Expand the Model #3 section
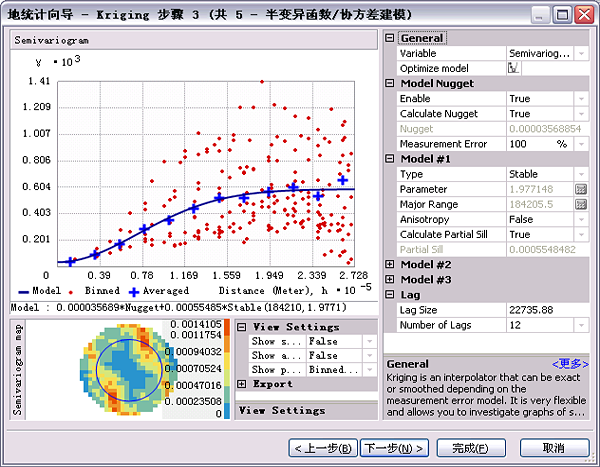This screenshot has height=467, width=600. [390, 279]
